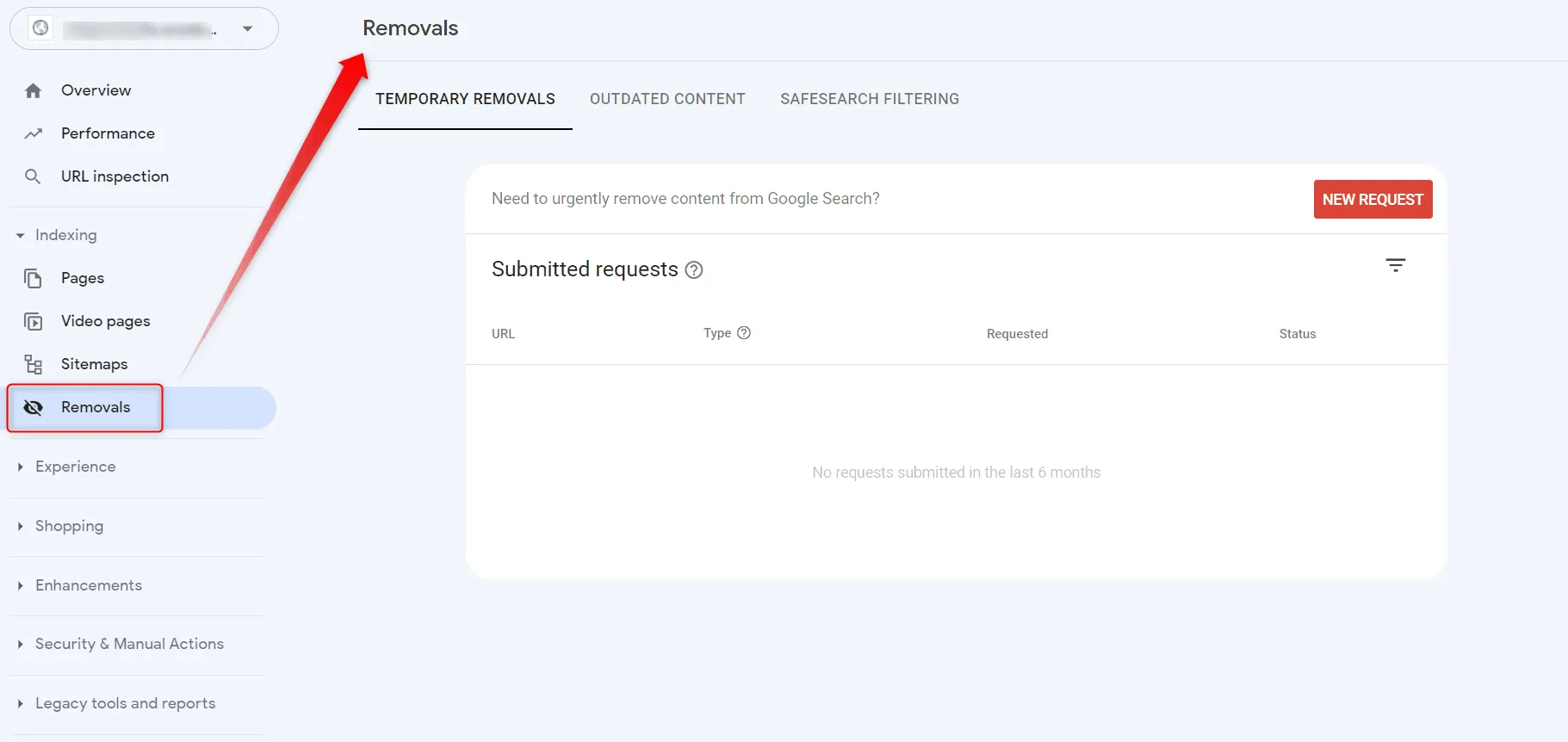The image size is (1568, 742).
Task: Open the Performance report link
Action: point(108,133)
